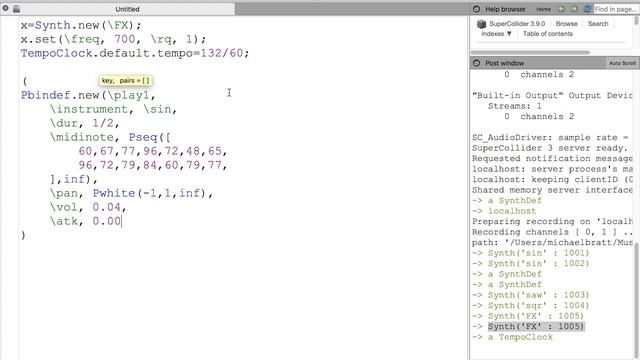Go to Help browser Home

(543, 9)
